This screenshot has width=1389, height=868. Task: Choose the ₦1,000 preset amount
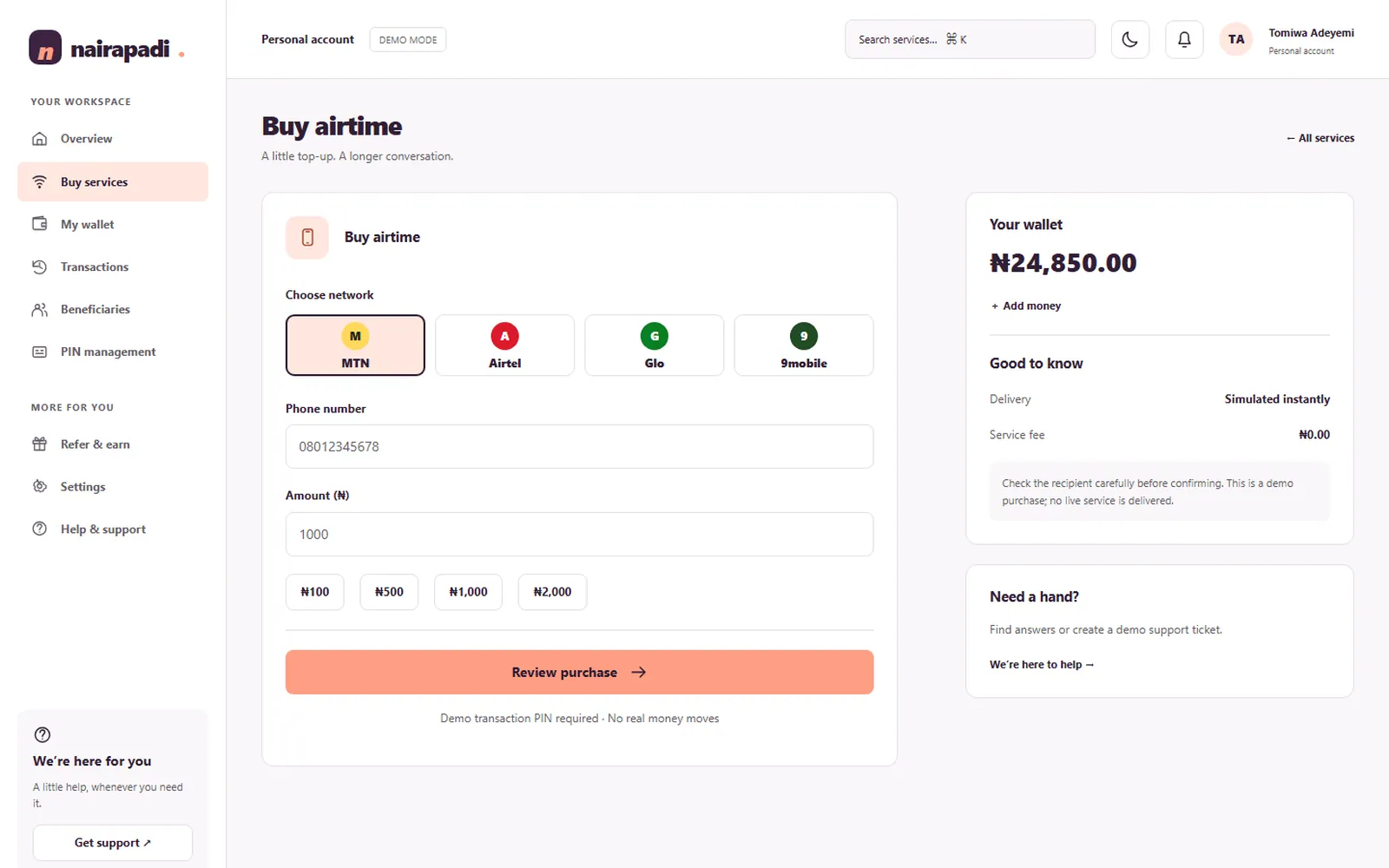(468, 592)
